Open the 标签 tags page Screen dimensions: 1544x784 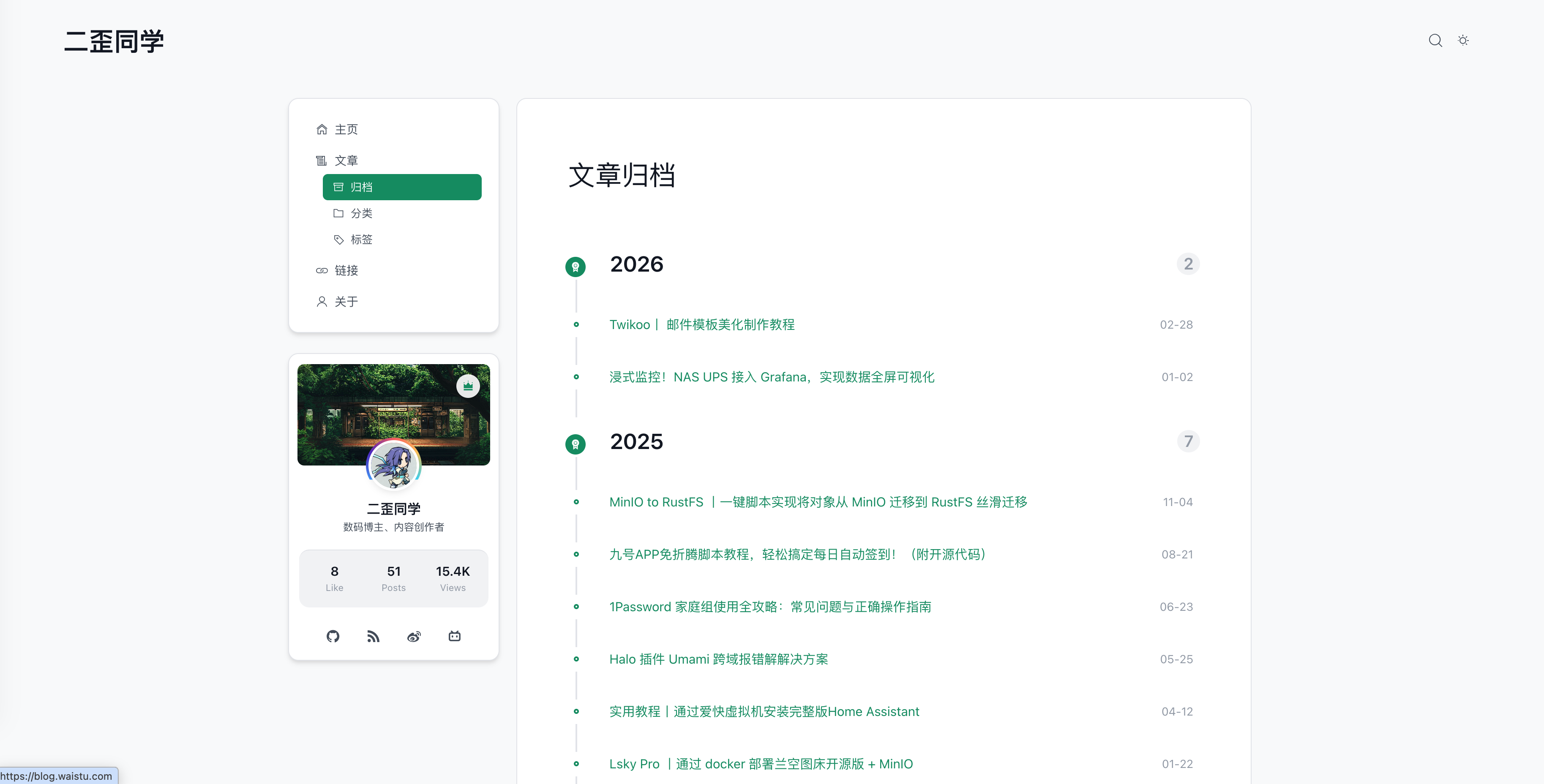[x=361, y=239]
